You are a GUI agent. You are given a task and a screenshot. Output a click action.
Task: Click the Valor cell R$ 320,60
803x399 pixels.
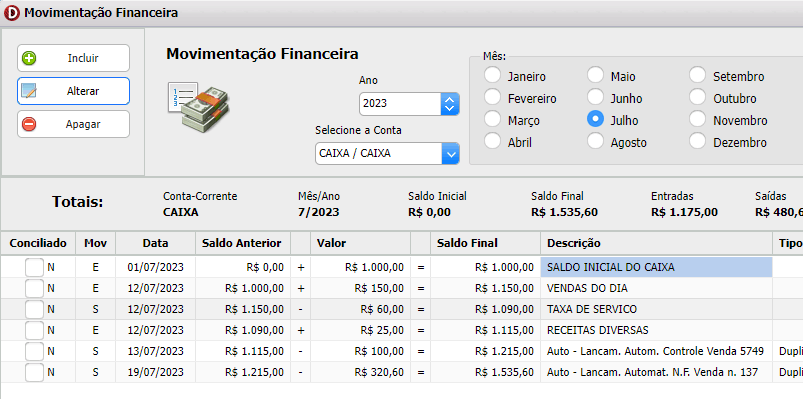point(361,372)
